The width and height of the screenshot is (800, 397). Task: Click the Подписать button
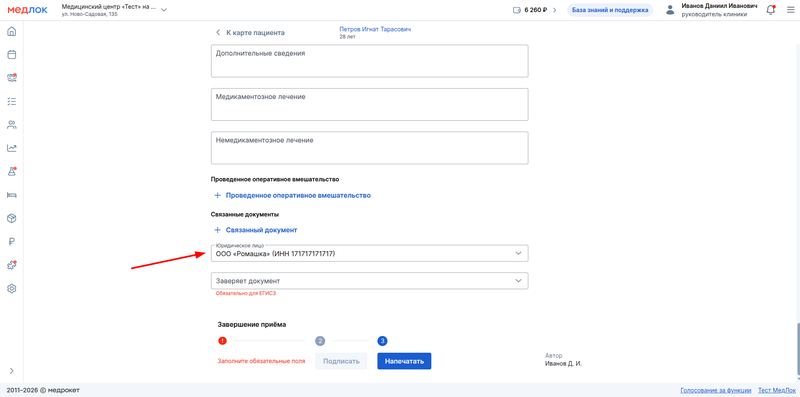point(341,361)
